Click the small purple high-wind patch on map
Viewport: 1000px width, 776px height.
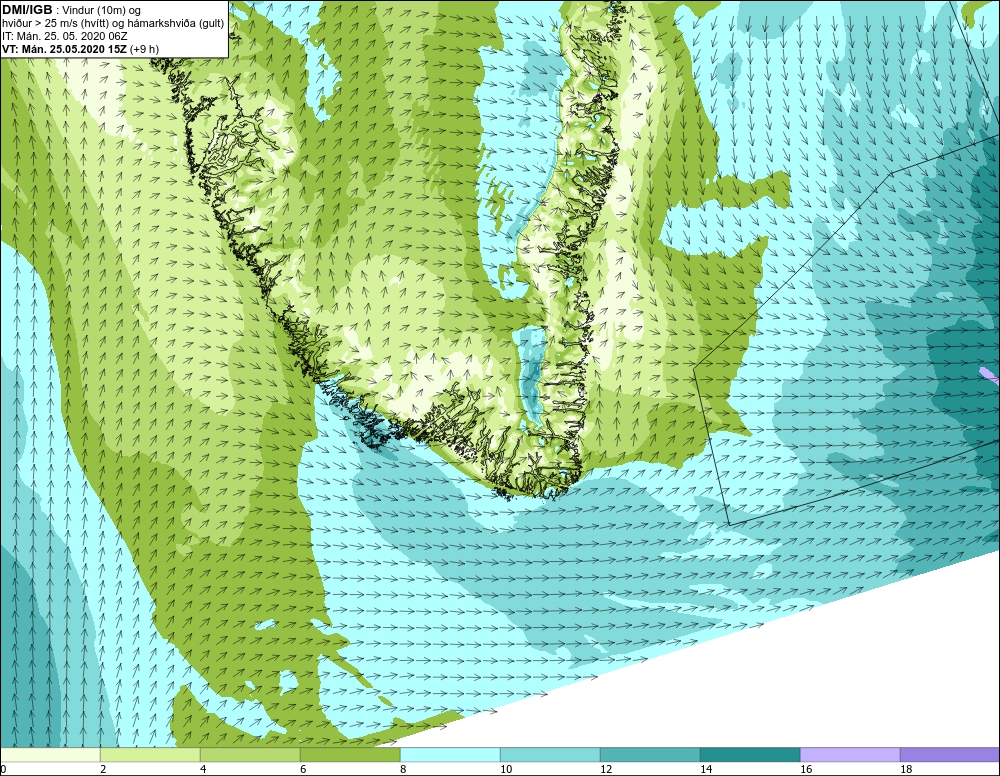989,376
